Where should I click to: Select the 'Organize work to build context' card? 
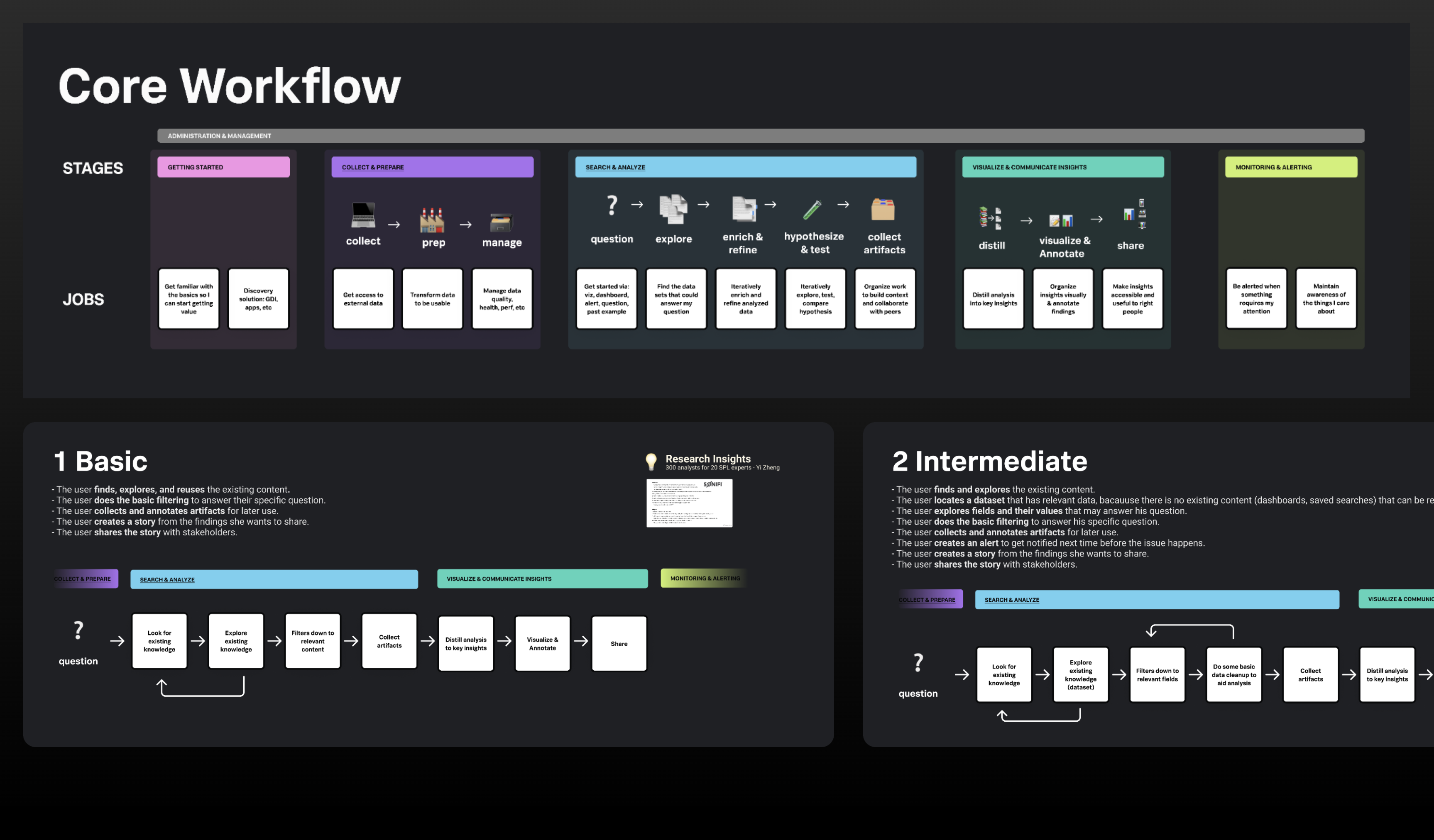pos(885,299)
